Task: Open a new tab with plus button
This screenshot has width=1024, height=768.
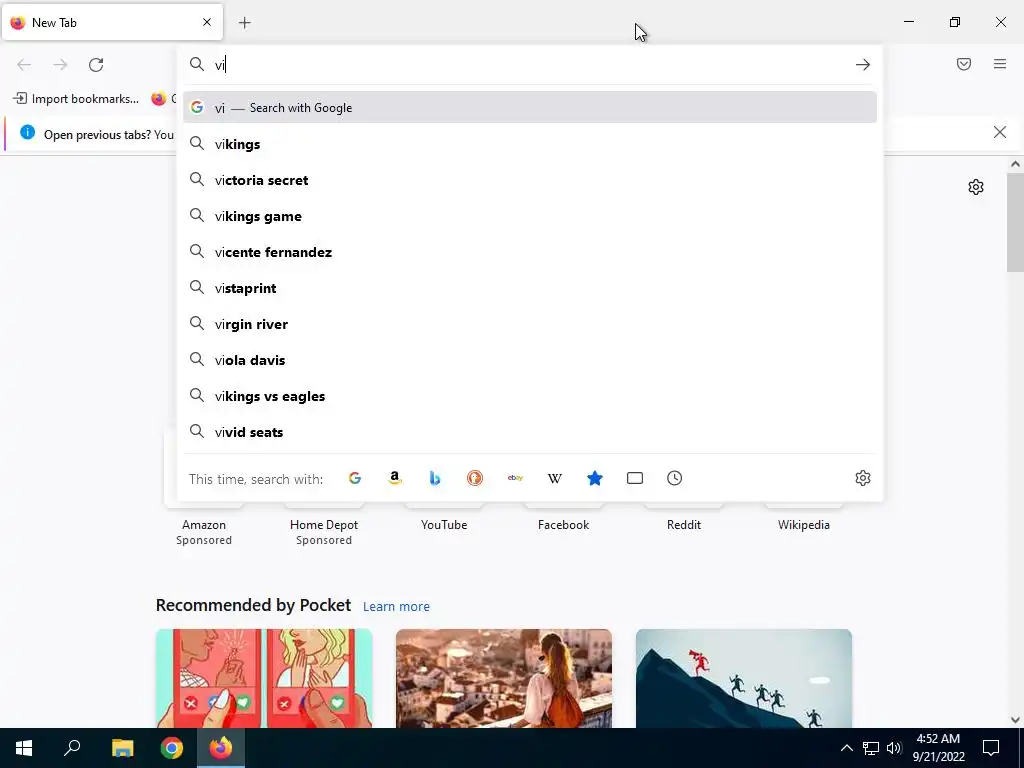Action: tap(245, 23)
